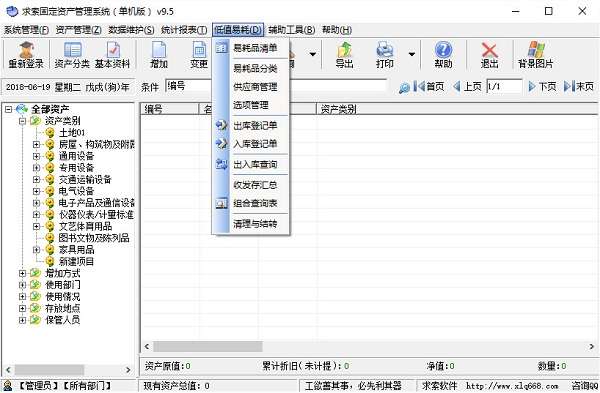600x393 pixels.
Task: Go to 末页 last page
Action: (x=579, y=87)
